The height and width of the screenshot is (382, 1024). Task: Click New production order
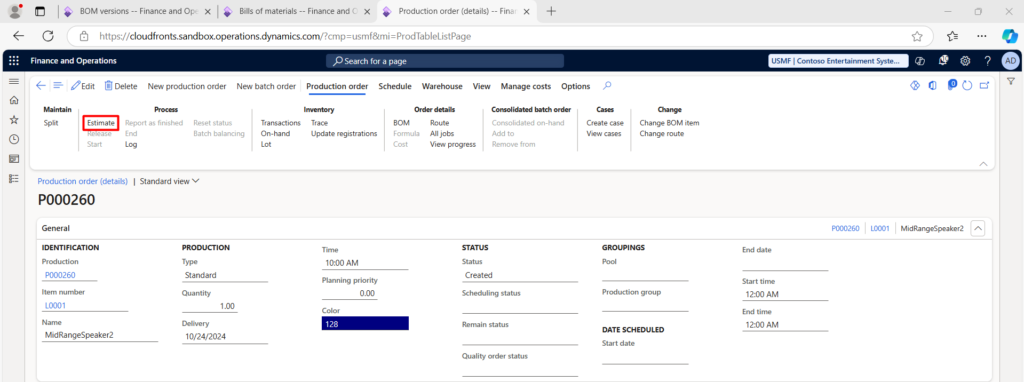pyautogui.click(x=187, y=86)
